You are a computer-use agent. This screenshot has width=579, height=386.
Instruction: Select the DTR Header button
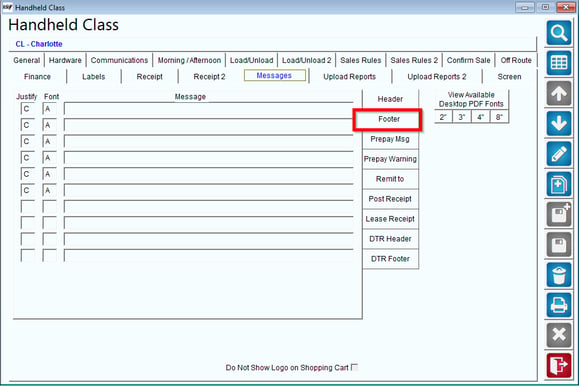pos(390,239)
